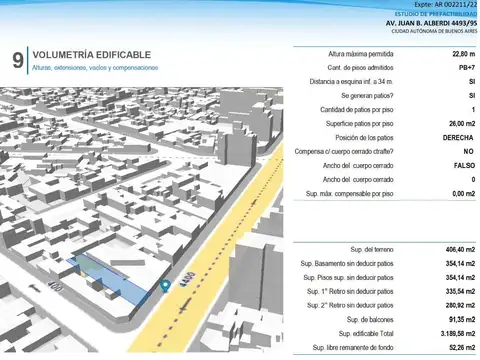Viewport: 480px width, 360px height.
Task: Click Sup. 2° Retiro sin deducir patios label
Action: click(350, 306)
